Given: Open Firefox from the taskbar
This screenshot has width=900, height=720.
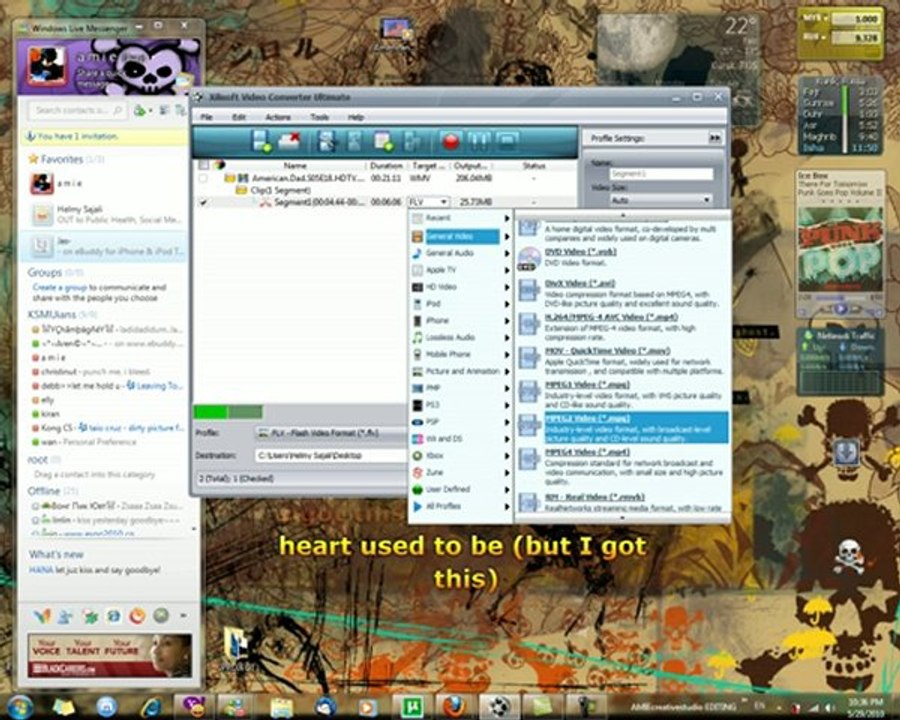Looking at the screenshot, I should click(453, 707).
